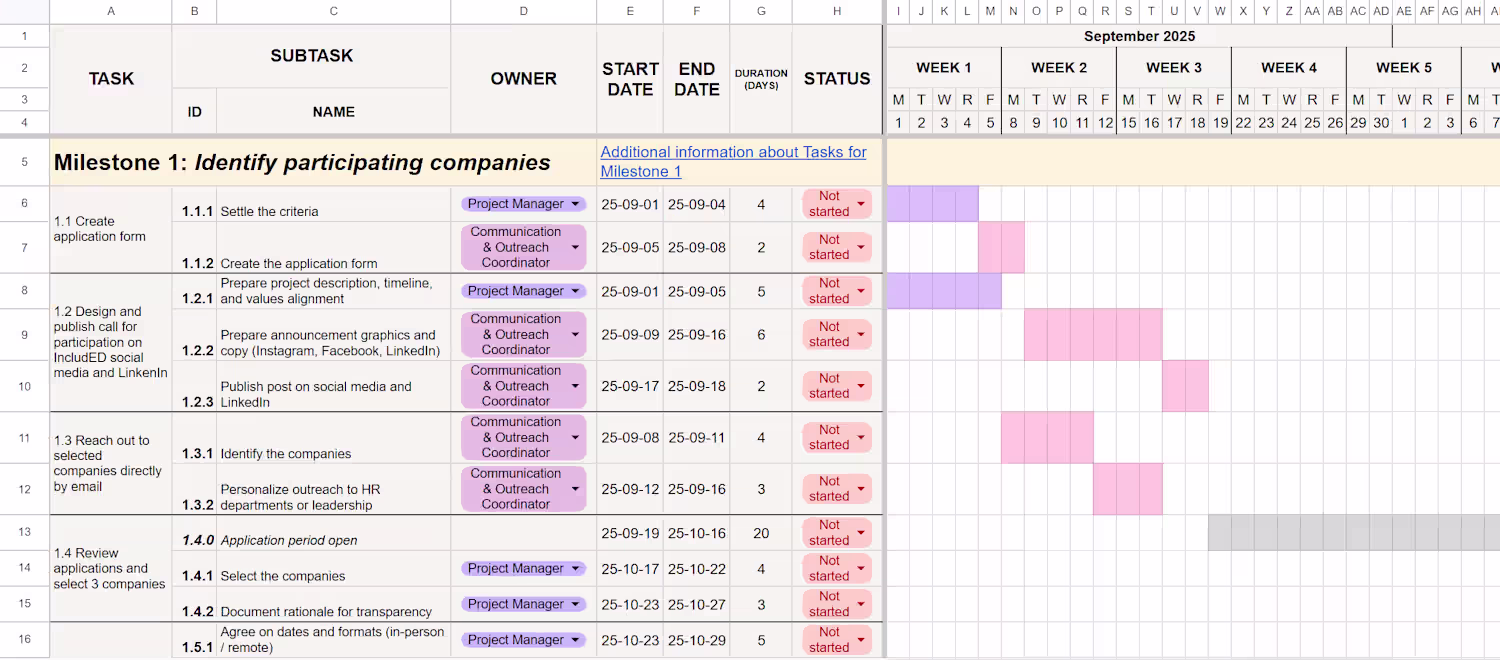Select the gray Gantt bar in row 13

click(x=1354, y=533)
